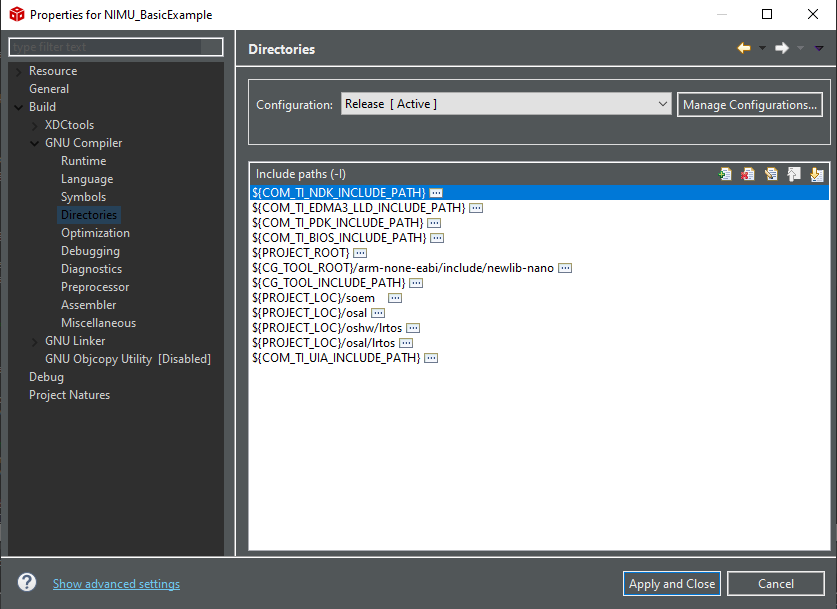Click the help question mark icon
The image size is (837, 609).
coord(27,582)
